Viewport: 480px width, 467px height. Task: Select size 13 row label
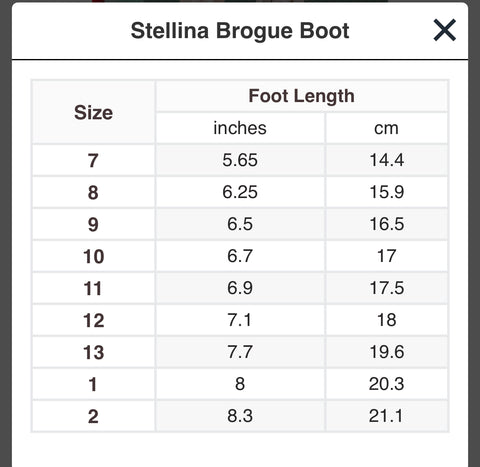point(93,352)
